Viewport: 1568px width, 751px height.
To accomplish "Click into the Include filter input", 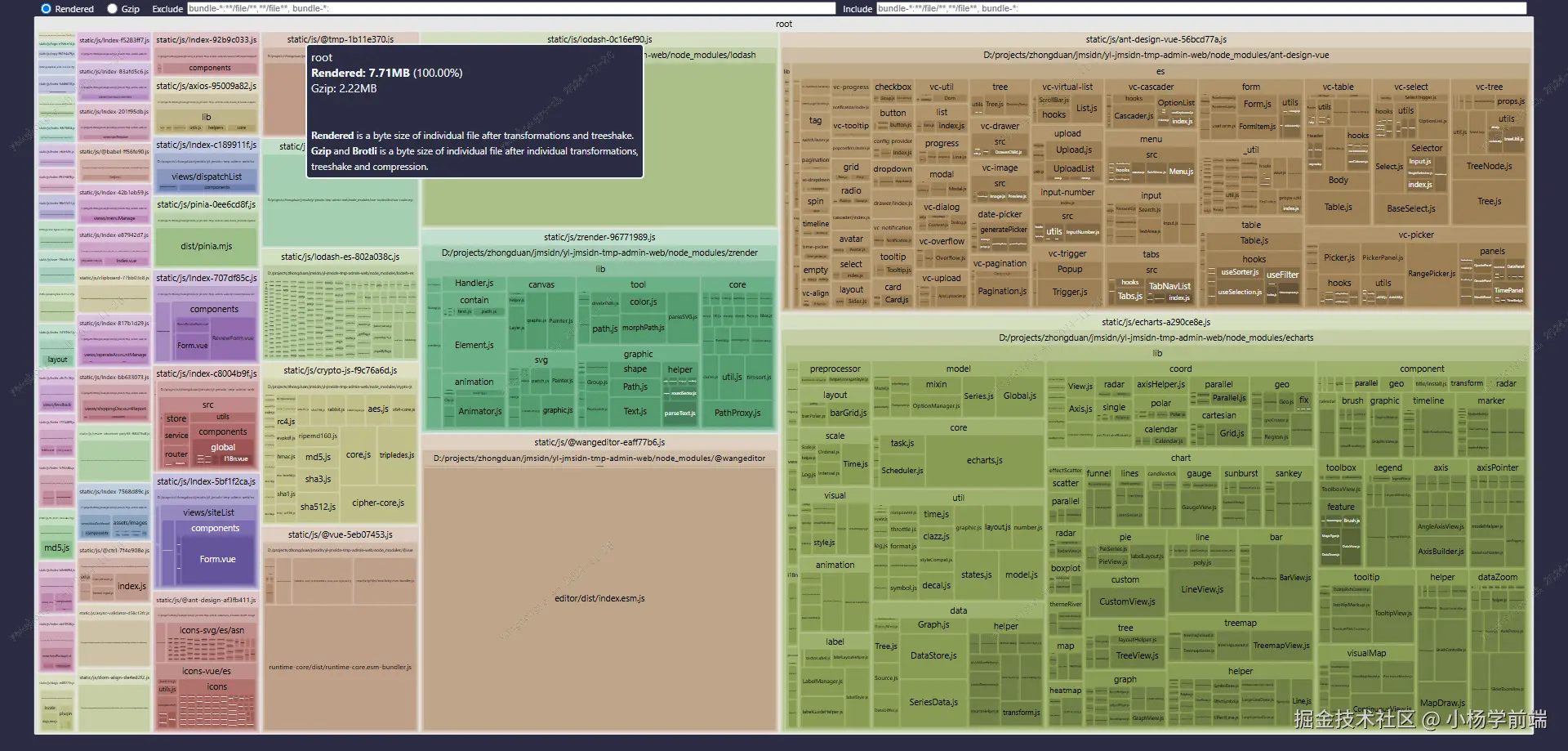I will coord(1201,8).
